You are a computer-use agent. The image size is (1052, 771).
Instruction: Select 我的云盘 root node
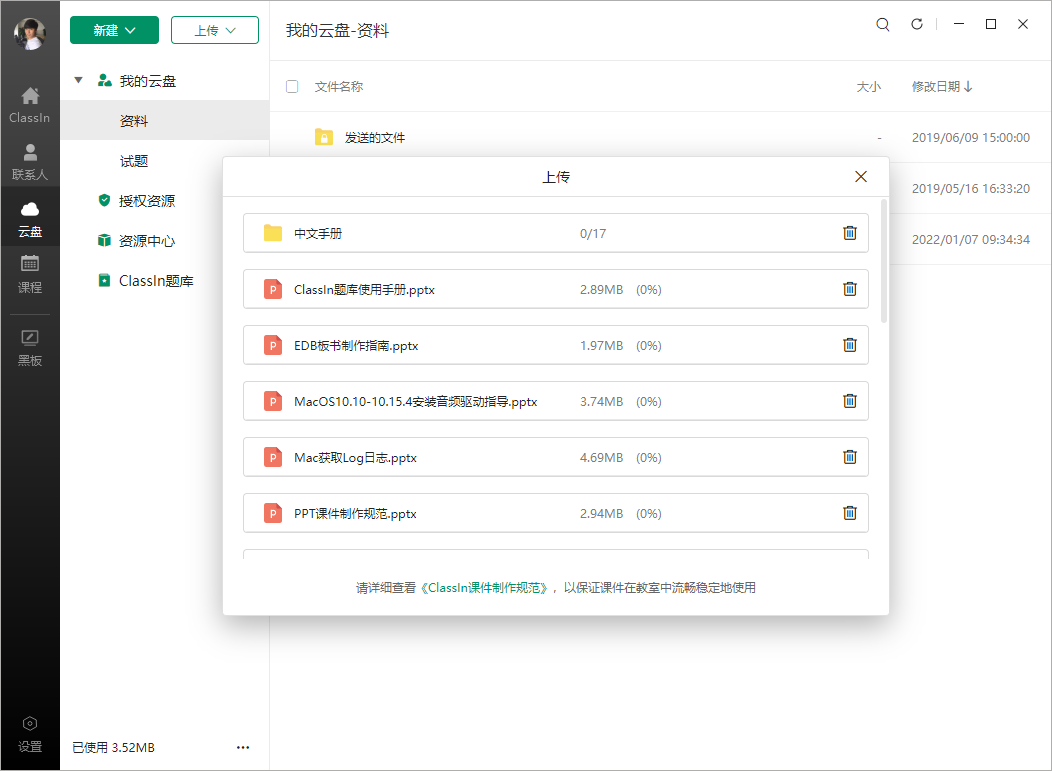tap(148, 81)
